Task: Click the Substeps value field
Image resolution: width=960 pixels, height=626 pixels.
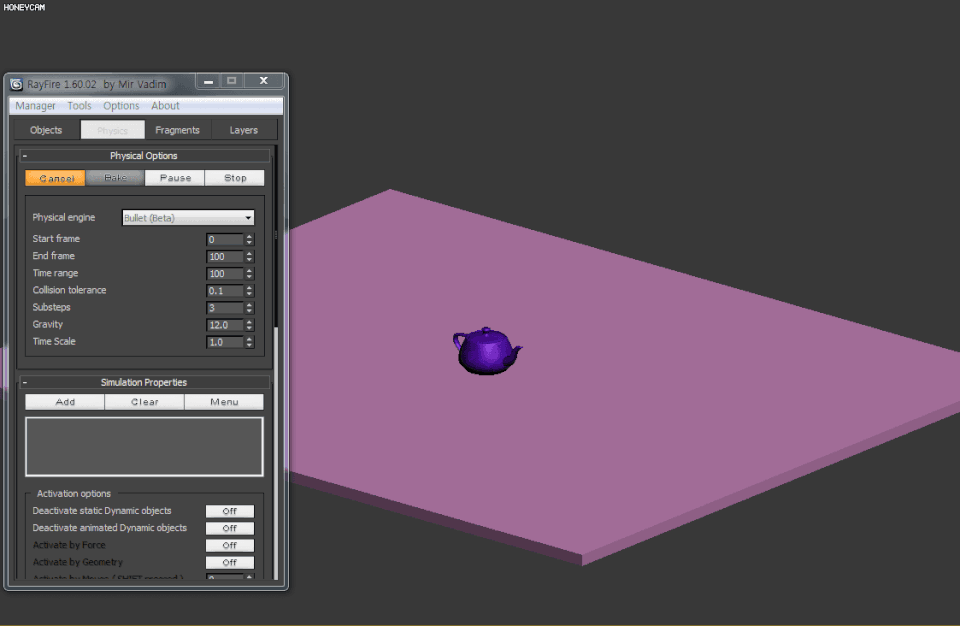Action: 225,308
